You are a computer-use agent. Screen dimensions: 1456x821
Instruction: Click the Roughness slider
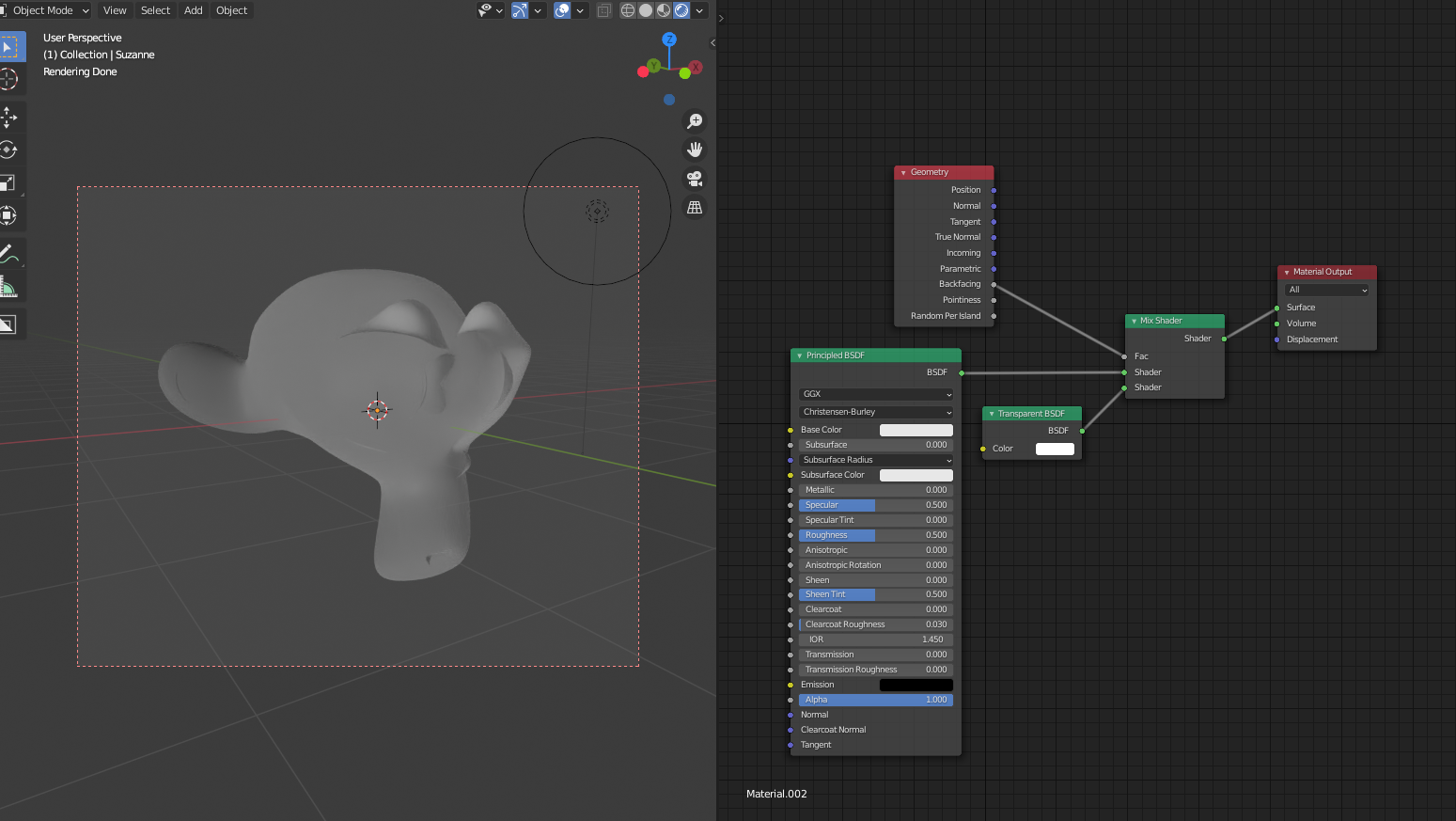pos(876,535)
